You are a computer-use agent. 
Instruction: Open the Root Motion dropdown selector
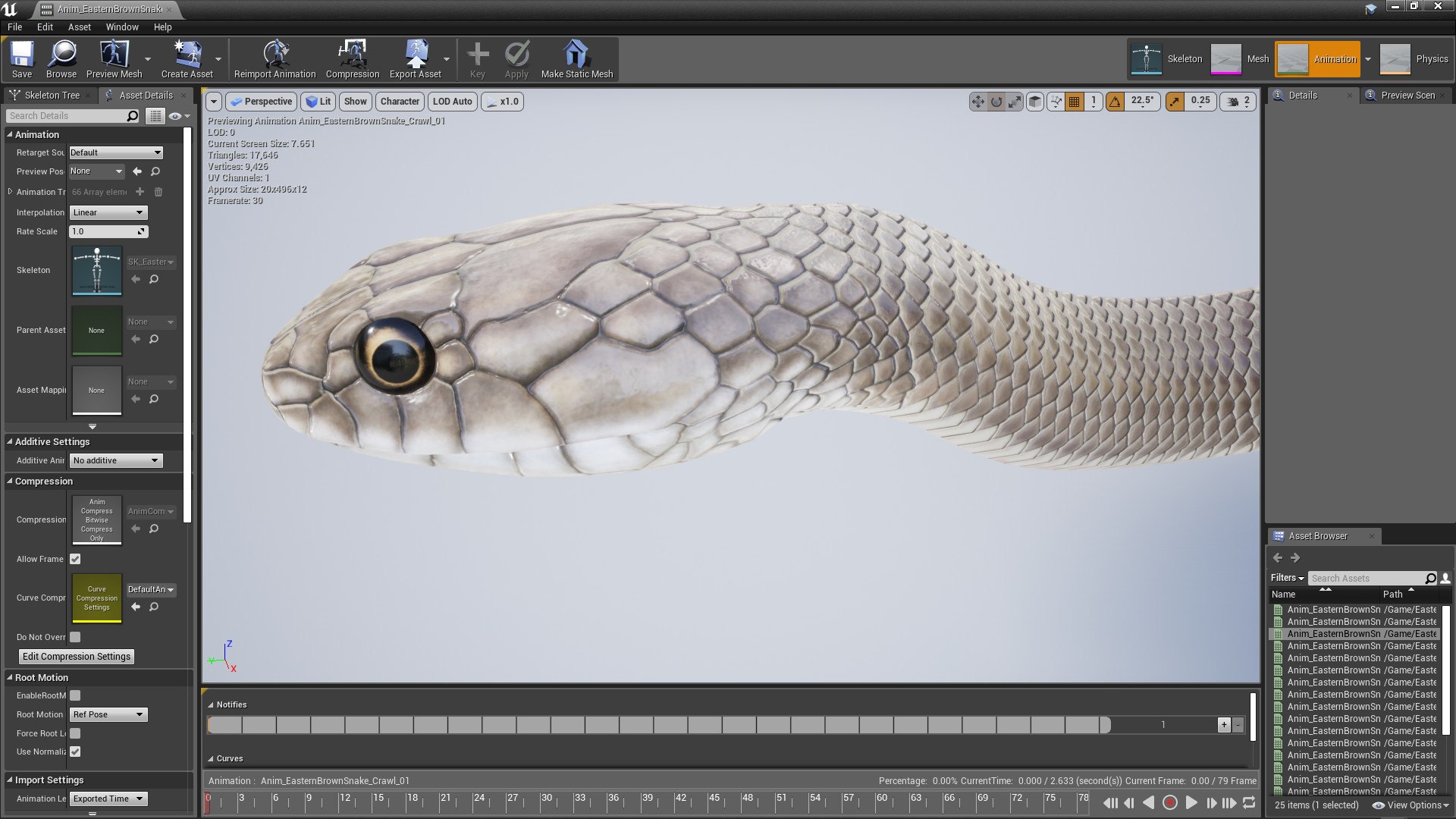tap(107, 714)
